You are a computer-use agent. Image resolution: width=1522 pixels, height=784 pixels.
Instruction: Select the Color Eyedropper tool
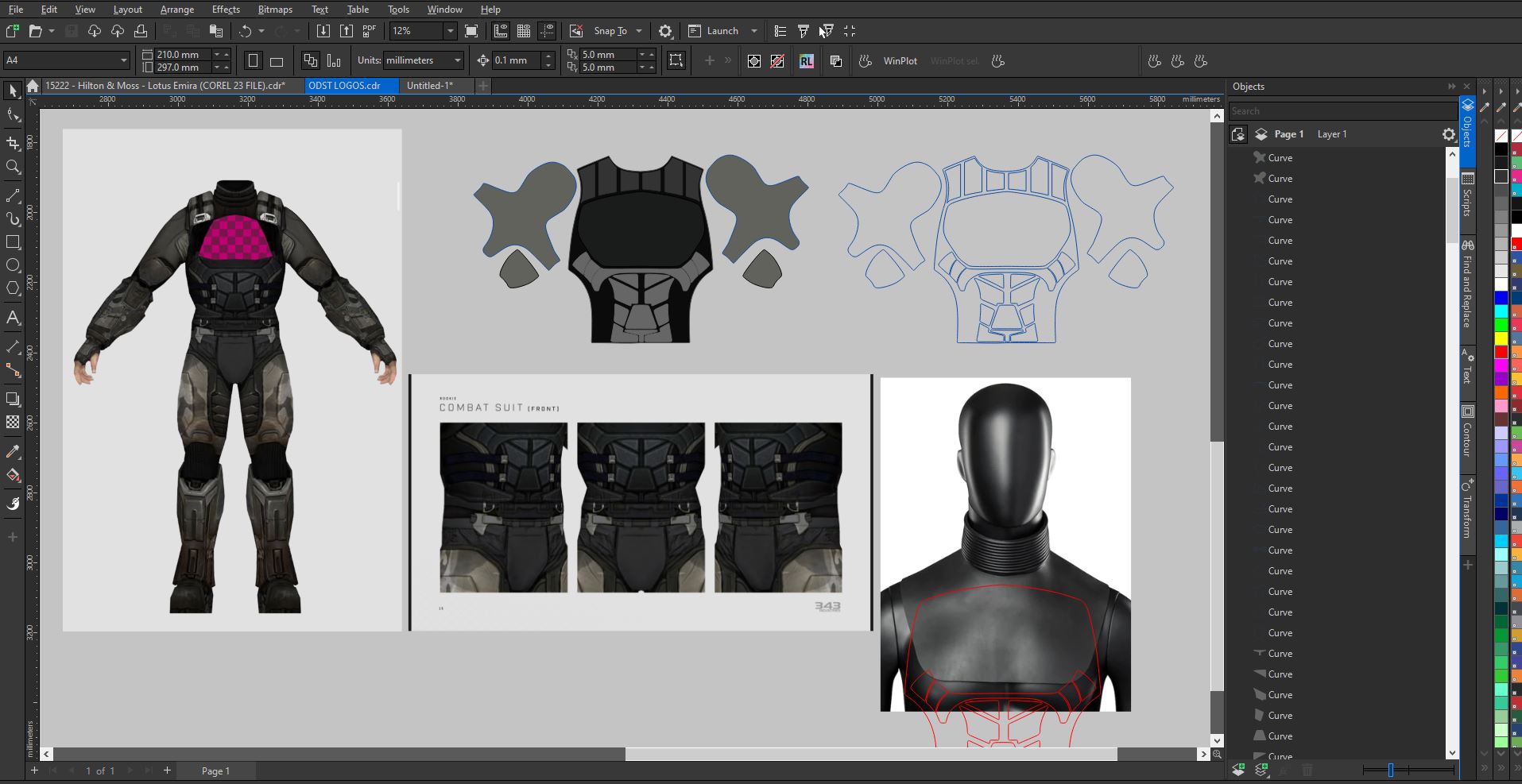[13, 451]
